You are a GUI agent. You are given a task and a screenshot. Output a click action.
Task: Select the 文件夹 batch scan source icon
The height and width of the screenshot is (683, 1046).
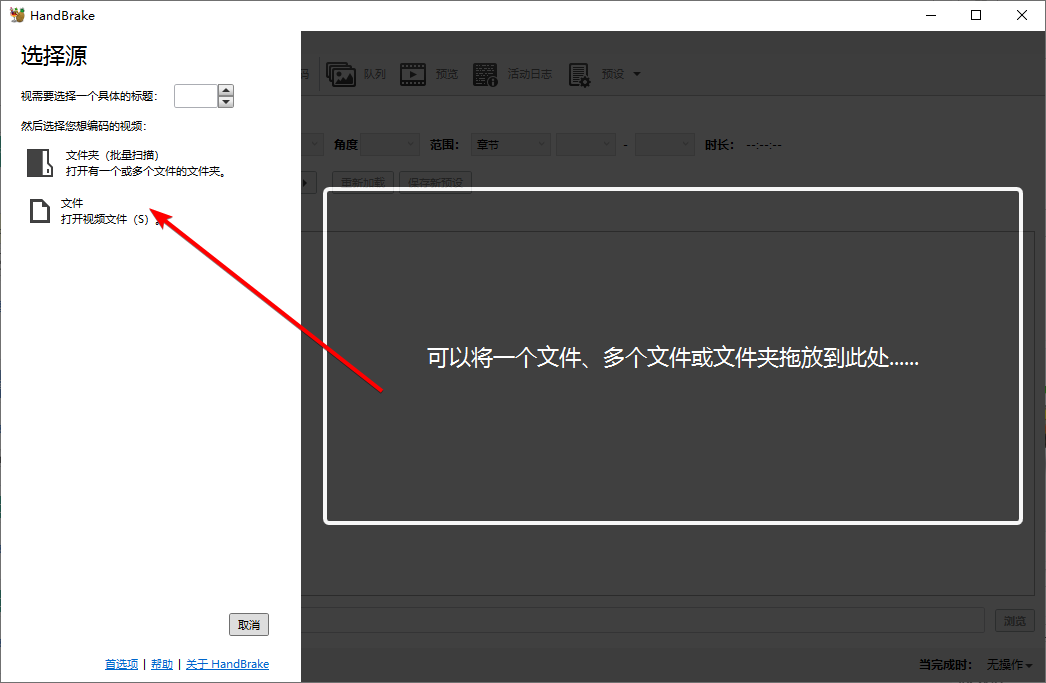point(38,162)
